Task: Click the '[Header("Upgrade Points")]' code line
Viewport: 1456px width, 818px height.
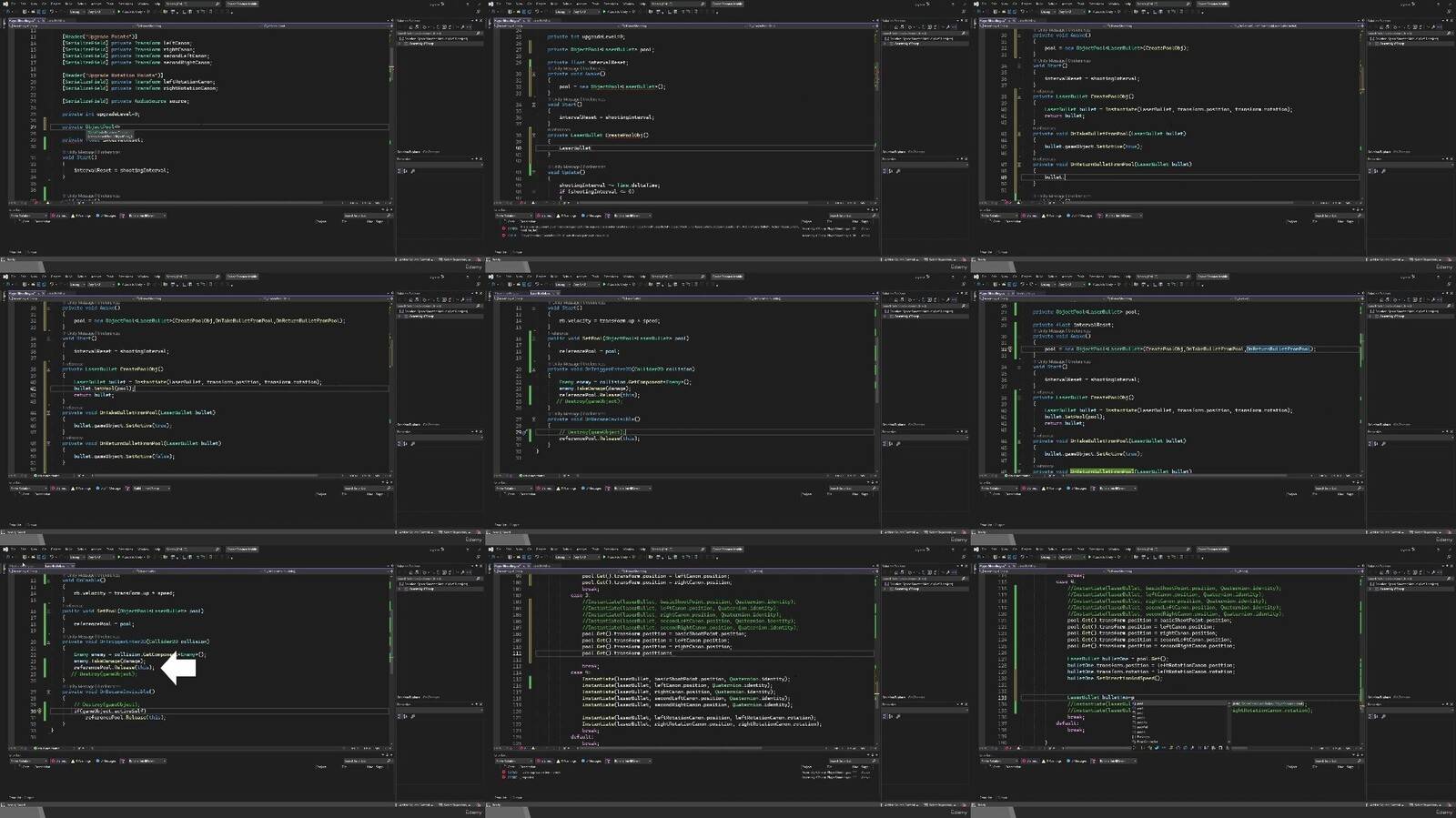Action: coord(99,36)
